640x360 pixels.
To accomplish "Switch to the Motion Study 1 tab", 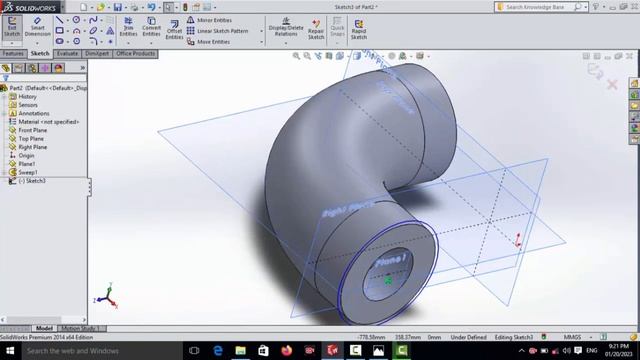I will [81, 328].
